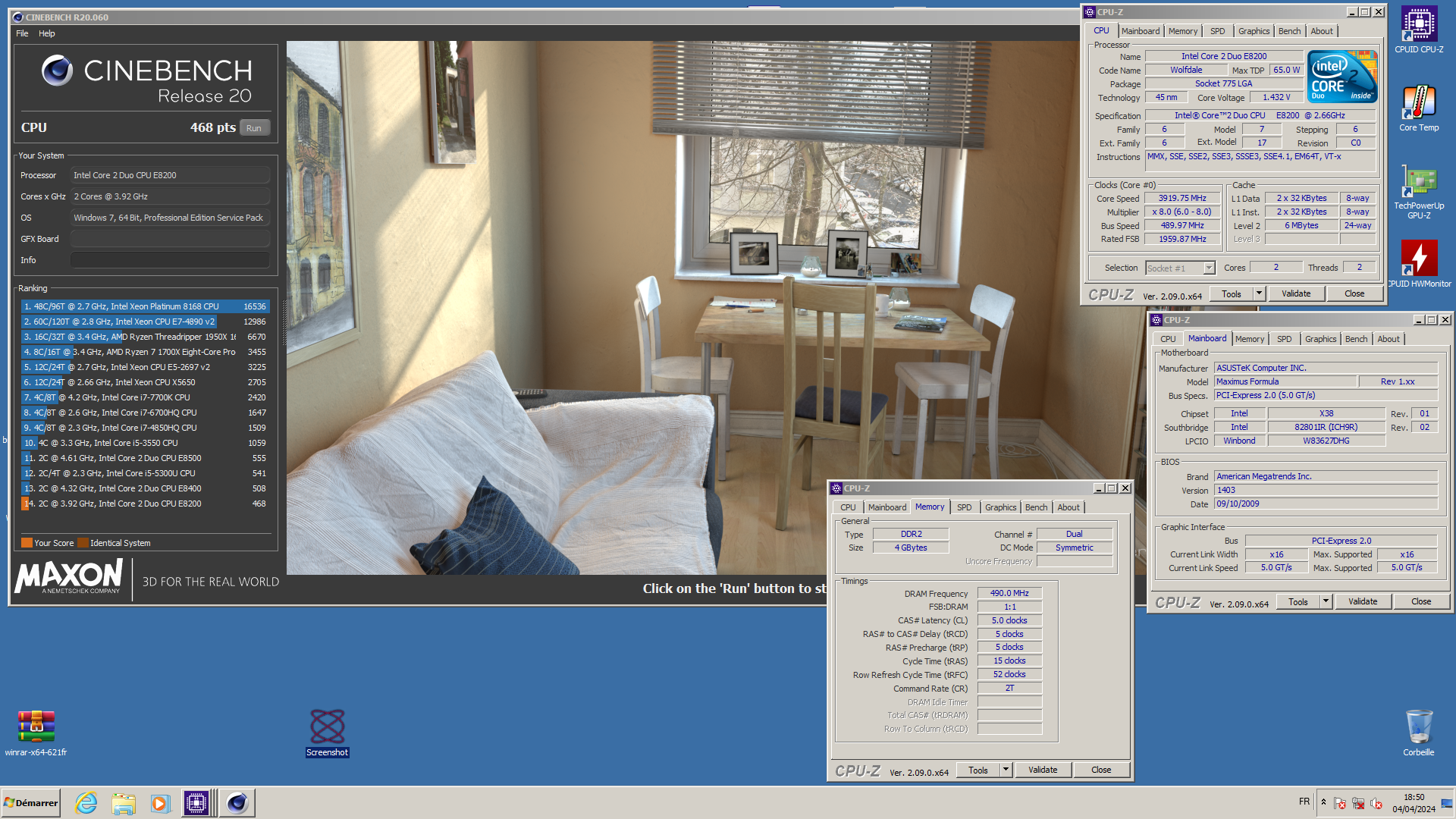Open SPD tab in Memory CPU-Z window

pos(964,507)
